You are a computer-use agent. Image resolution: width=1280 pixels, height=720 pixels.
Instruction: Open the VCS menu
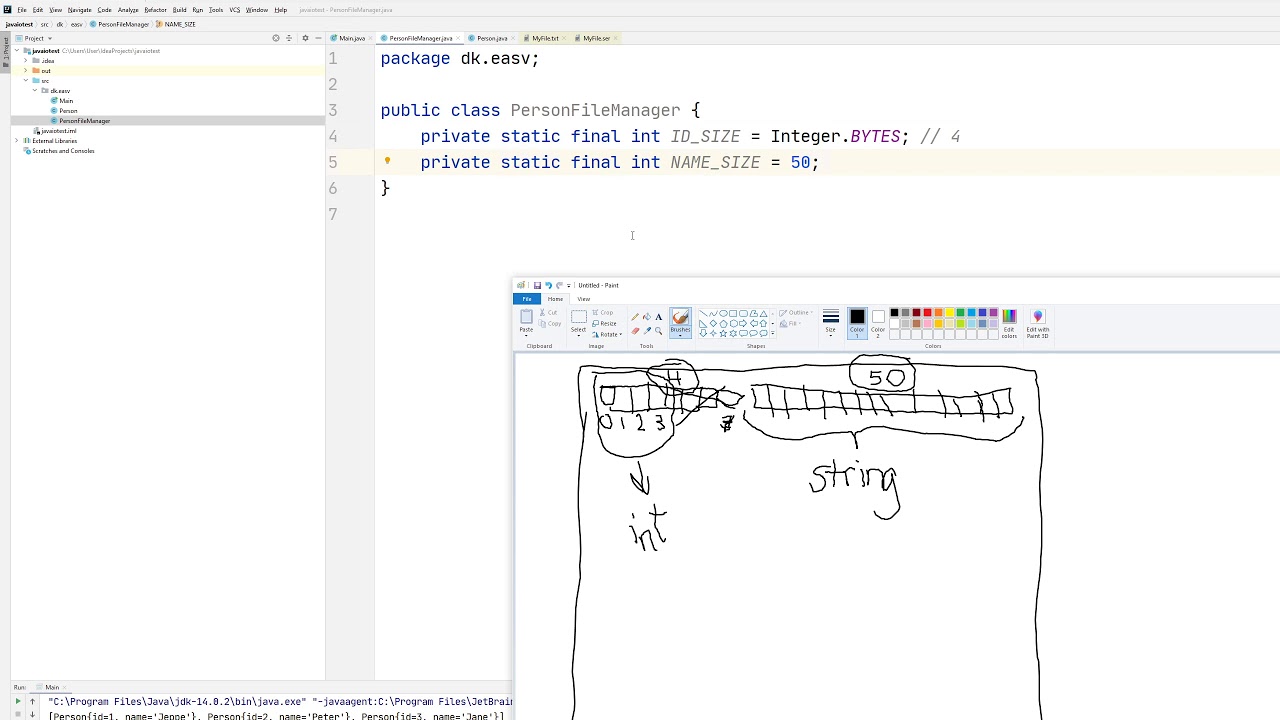235,10
